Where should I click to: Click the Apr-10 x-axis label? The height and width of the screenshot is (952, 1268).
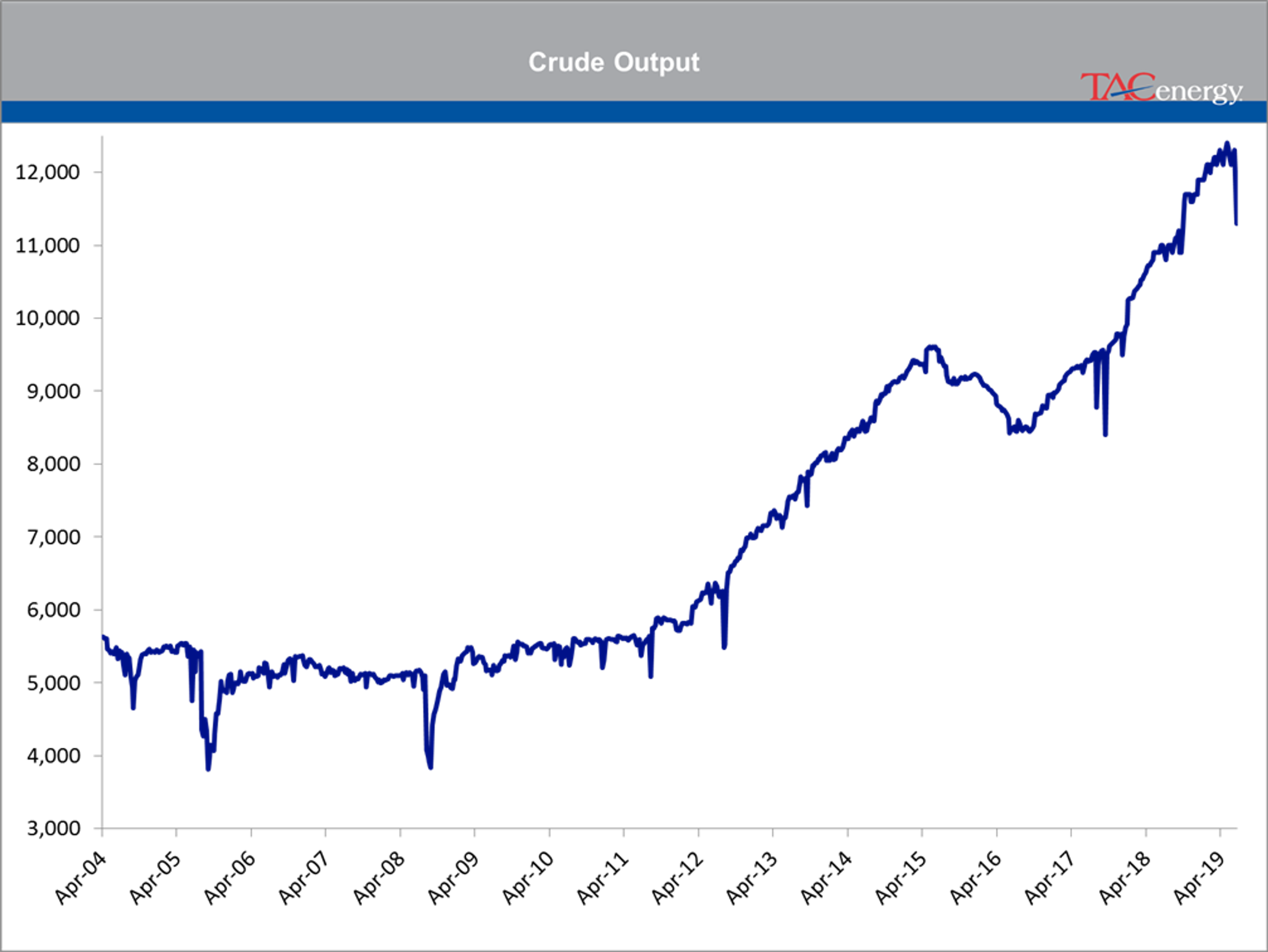coord(528,878)
